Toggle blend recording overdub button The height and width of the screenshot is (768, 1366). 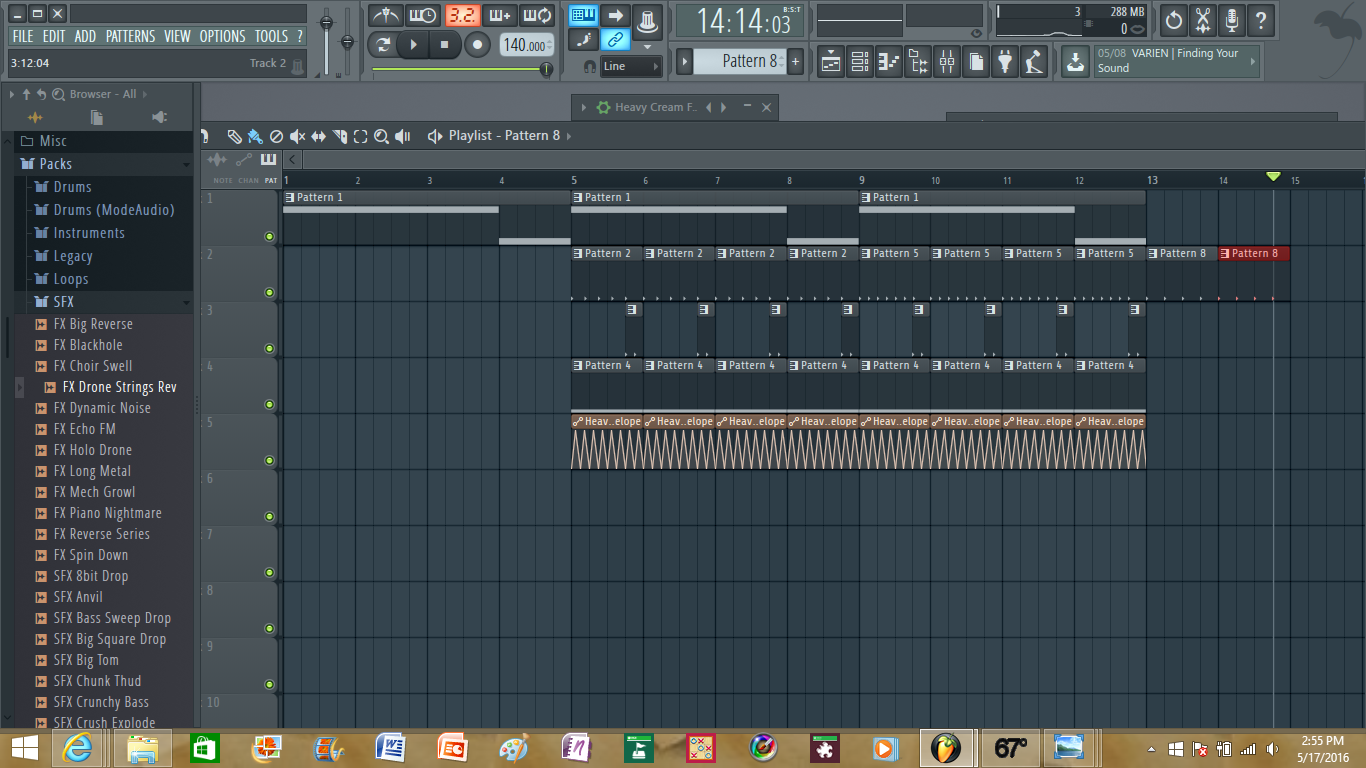pos(499,15)
